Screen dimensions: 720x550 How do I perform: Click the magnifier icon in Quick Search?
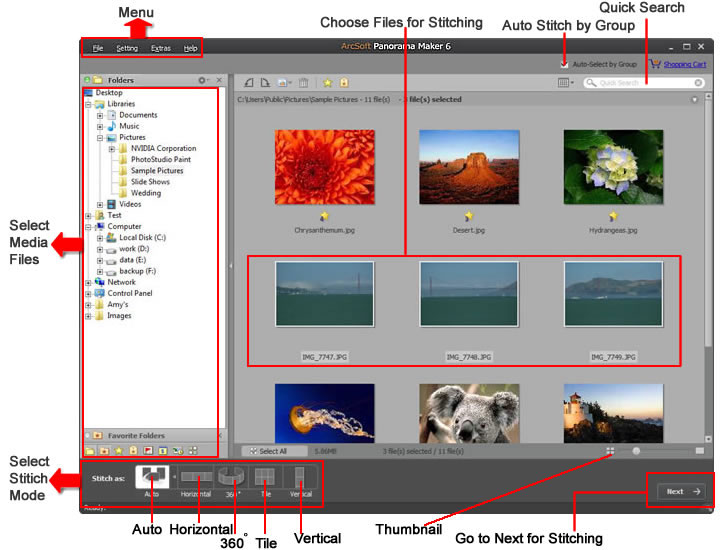[x=591, y=83]
